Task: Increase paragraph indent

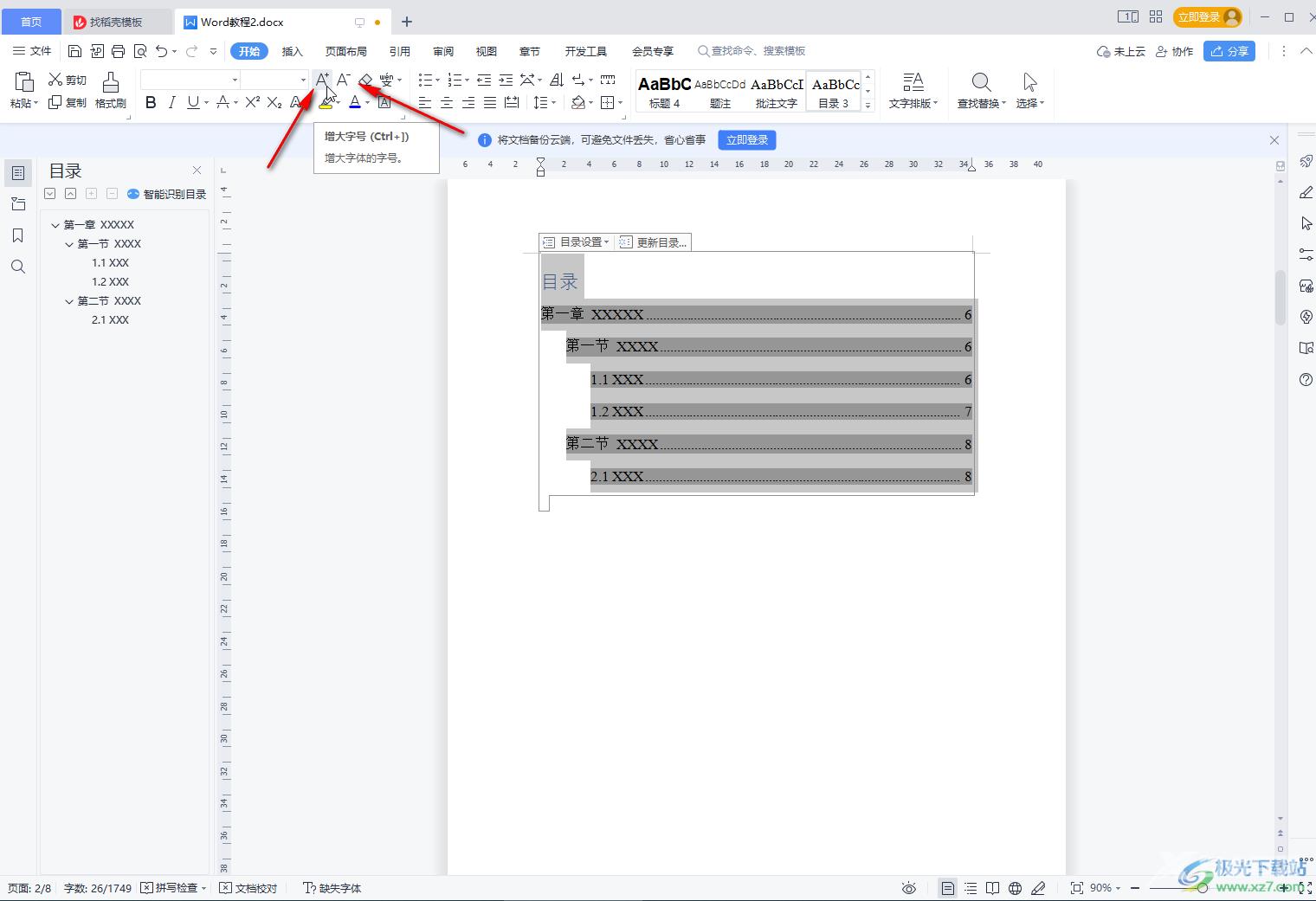Action: pyautogui.click(x=506, y=80)
